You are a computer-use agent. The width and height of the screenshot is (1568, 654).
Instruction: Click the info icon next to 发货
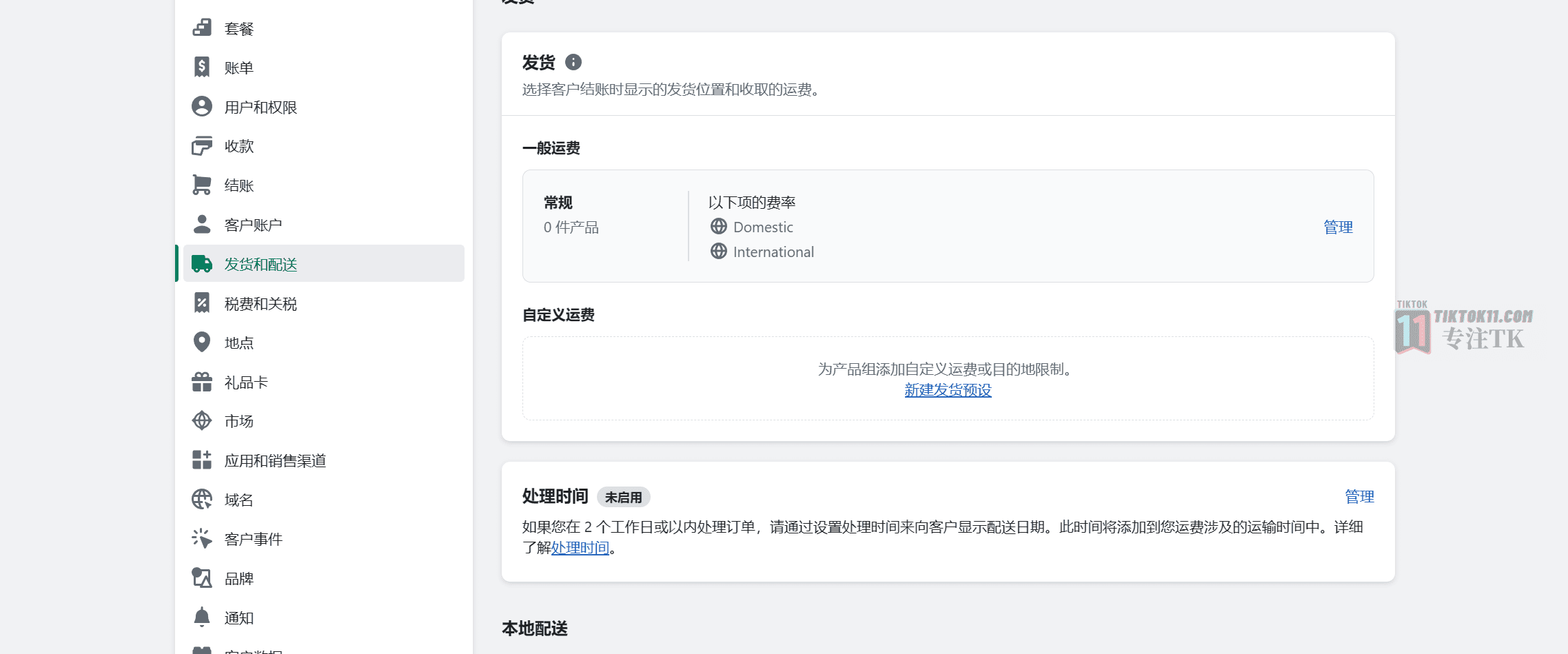573,62
